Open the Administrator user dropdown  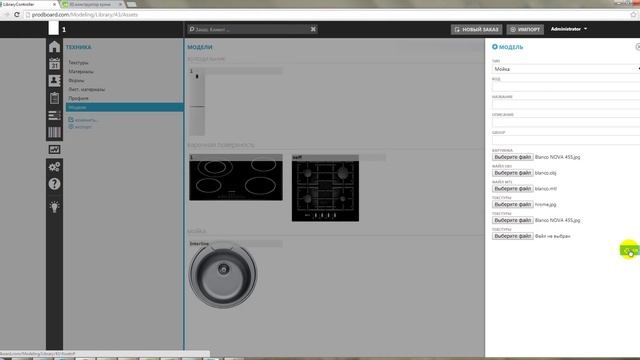click(x=569, y=29)
